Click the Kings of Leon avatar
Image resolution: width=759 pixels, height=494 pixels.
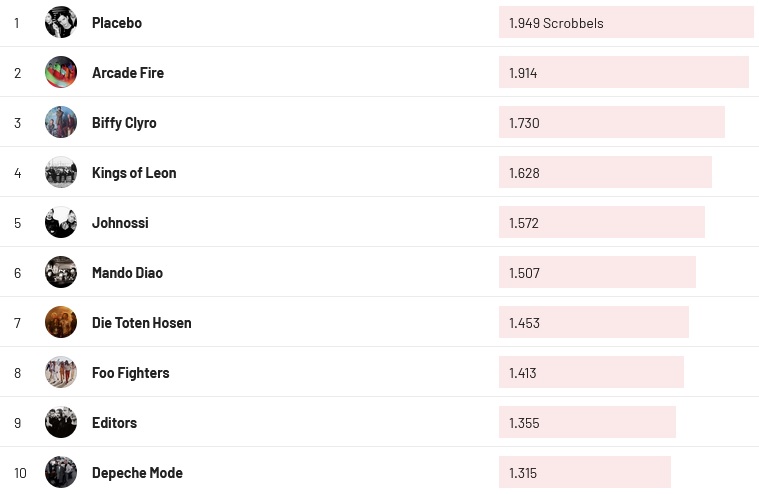[x=61, y=172]
